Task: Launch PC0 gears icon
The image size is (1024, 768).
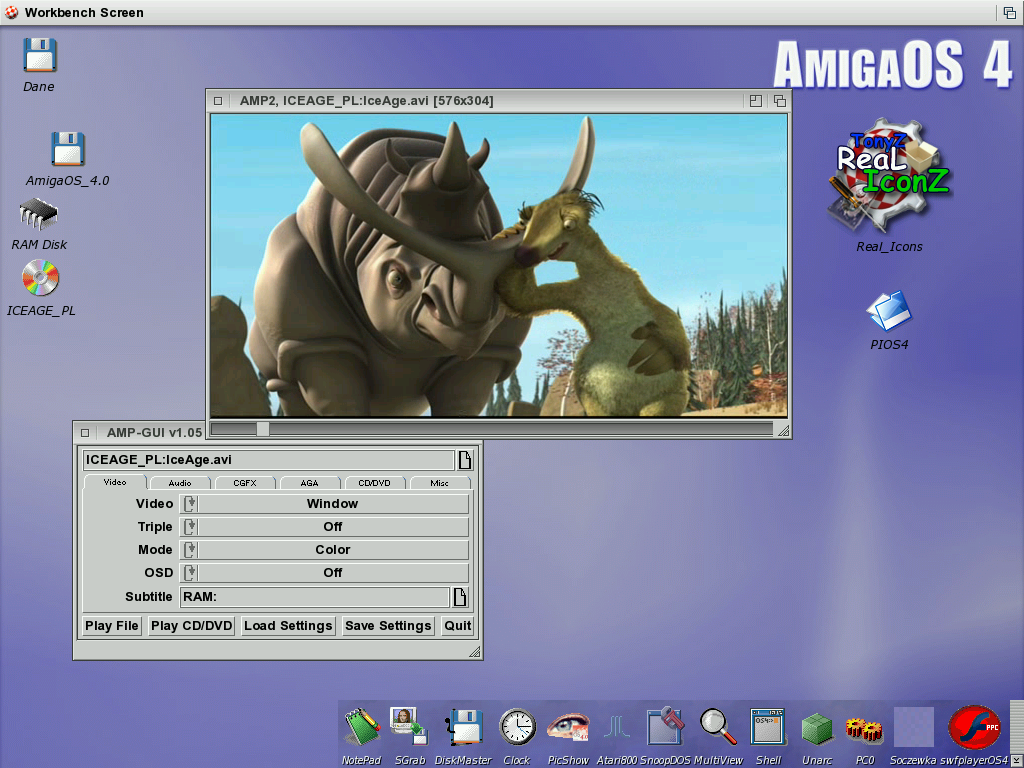Action: [x=864, y=729]
